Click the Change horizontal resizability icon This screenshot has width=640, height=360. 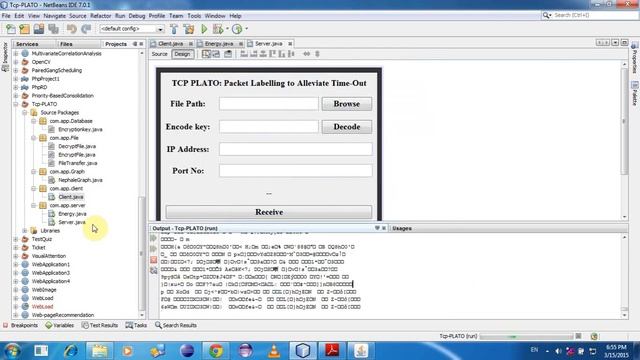[307, 54]
